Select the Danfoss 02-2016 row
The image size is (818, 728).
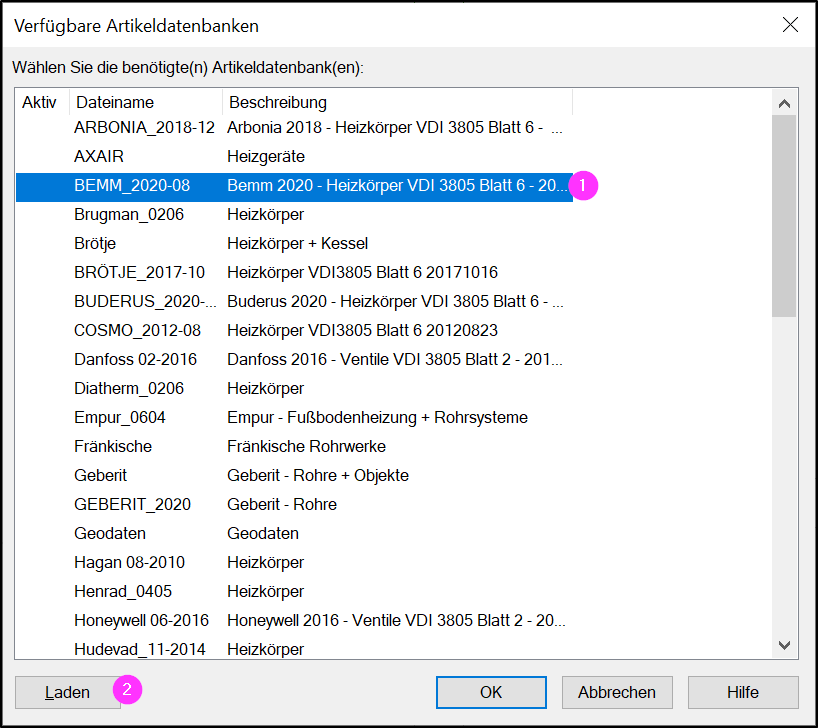(x=294, y=359)
